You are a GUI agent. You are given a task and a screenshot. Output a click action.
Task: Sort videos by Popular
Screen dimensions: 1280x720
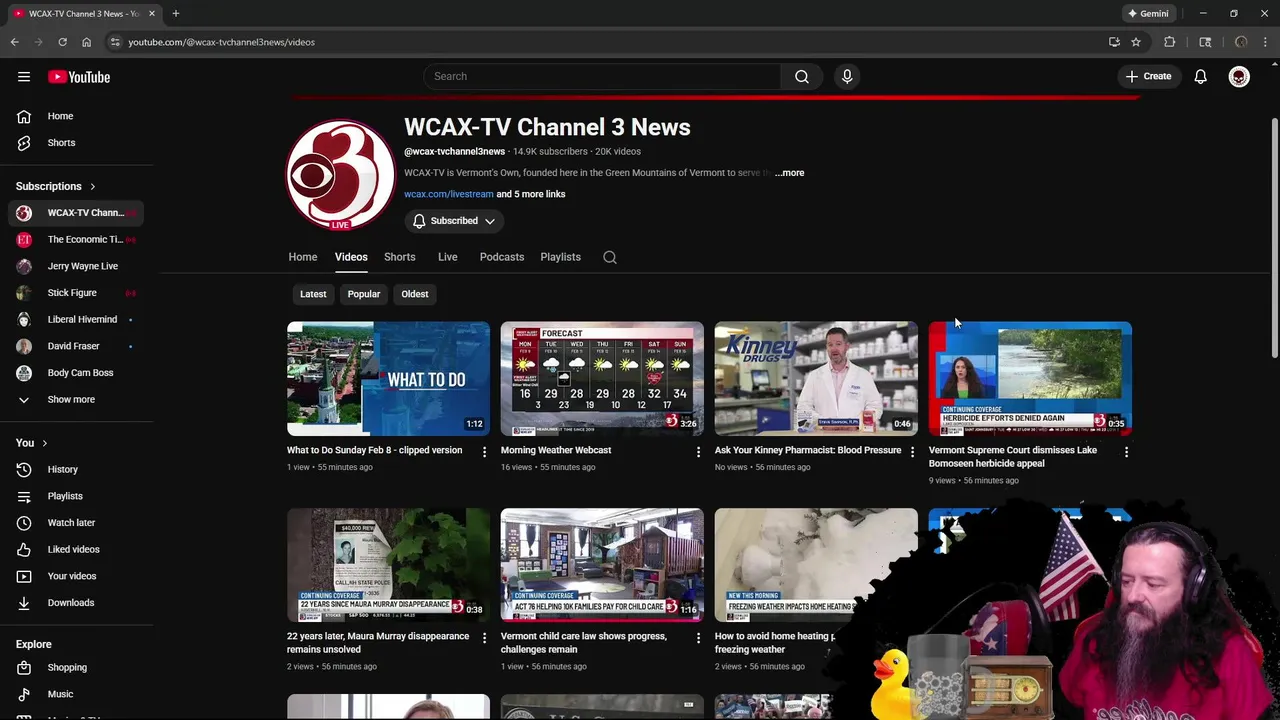coord(364,294)
